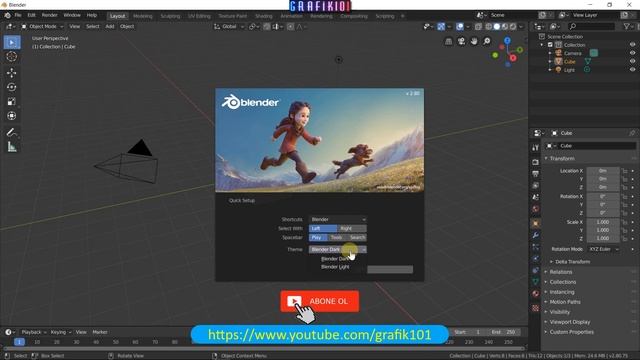The image size is (640, 360).
Task: Switch to the Shading workspace tab
Action: click(x=264, y=16)
